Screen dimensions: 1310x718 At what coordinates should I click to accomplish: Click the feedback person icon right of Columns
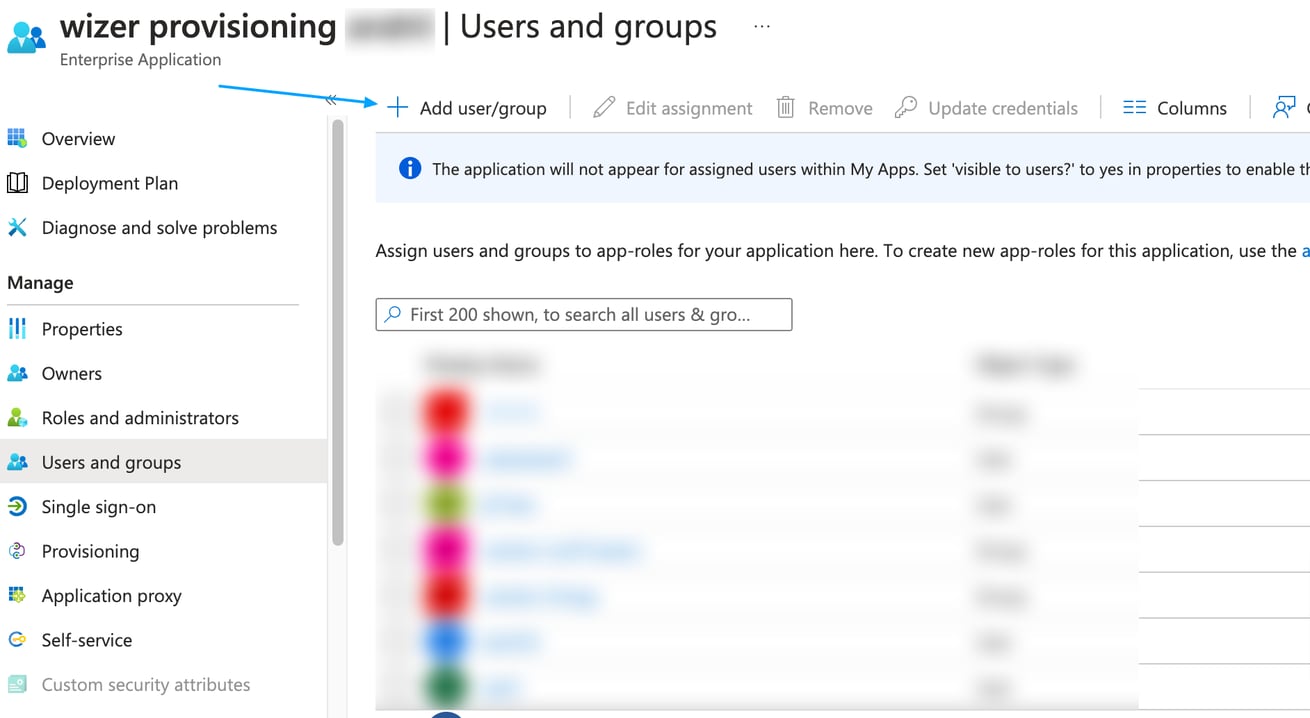pos(1284,107)
